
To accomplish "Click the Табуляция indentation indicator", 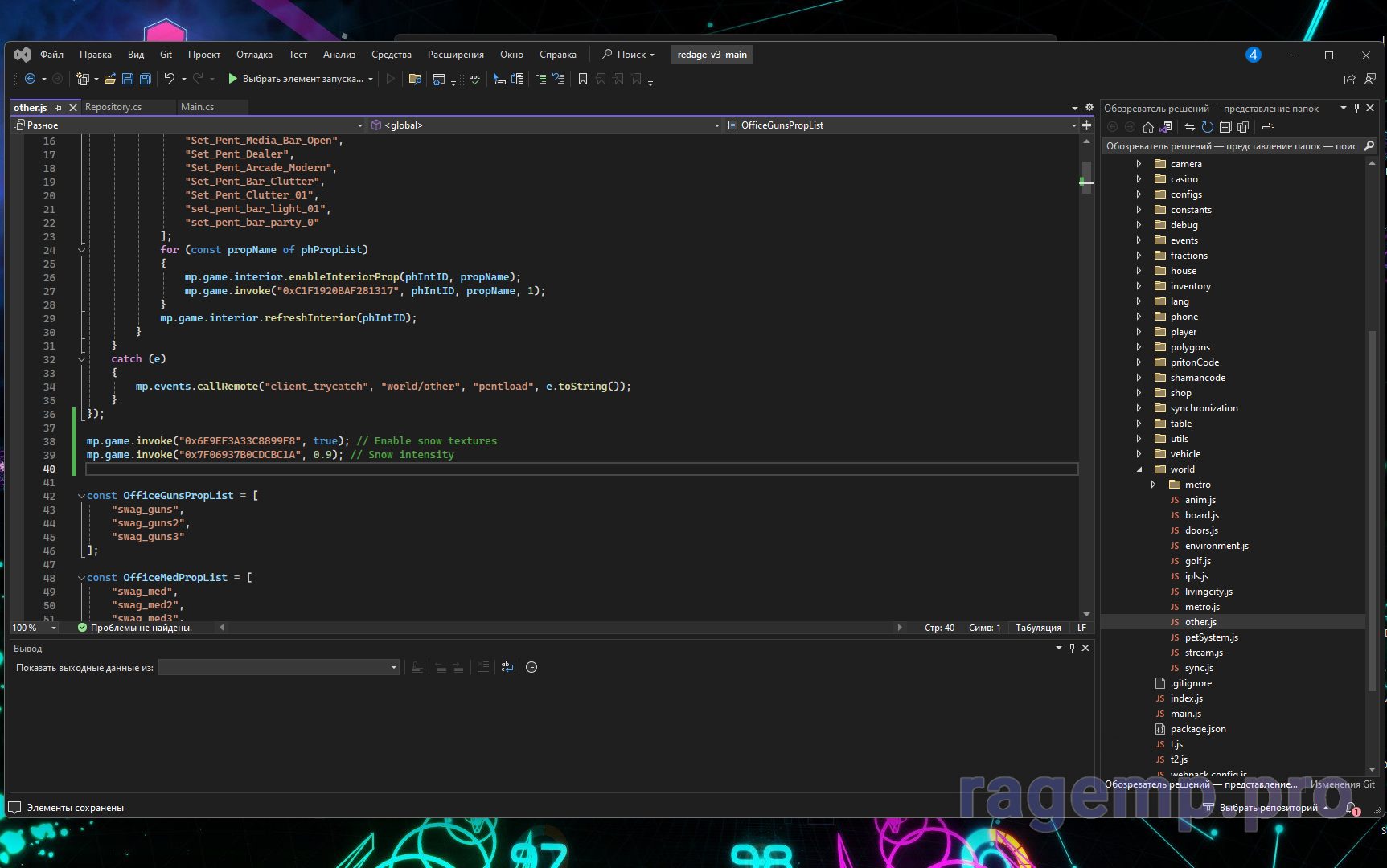I will click(x=1038, y=628).
